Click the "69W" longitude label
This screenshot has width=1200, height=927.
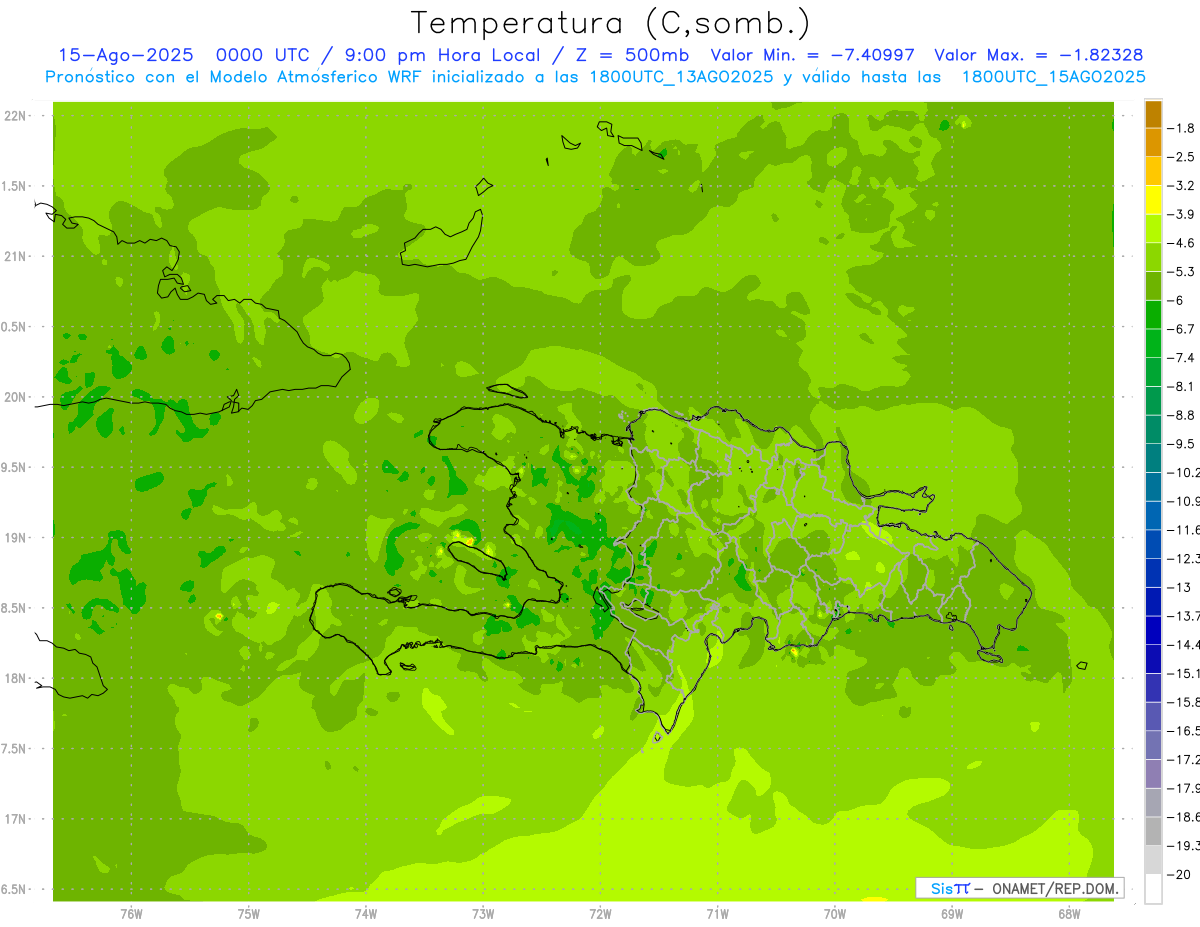[952, 913]
